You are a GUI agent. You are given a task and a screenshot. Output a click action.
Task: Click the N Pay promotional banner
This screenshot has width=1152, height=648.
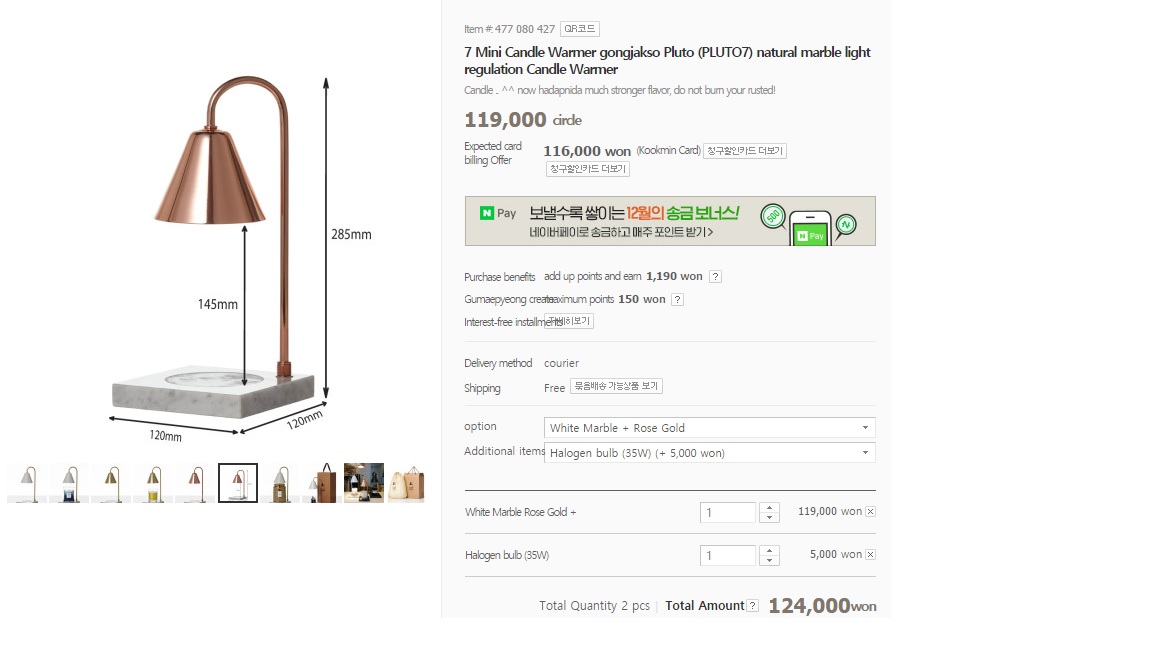[x=670, y=221]
